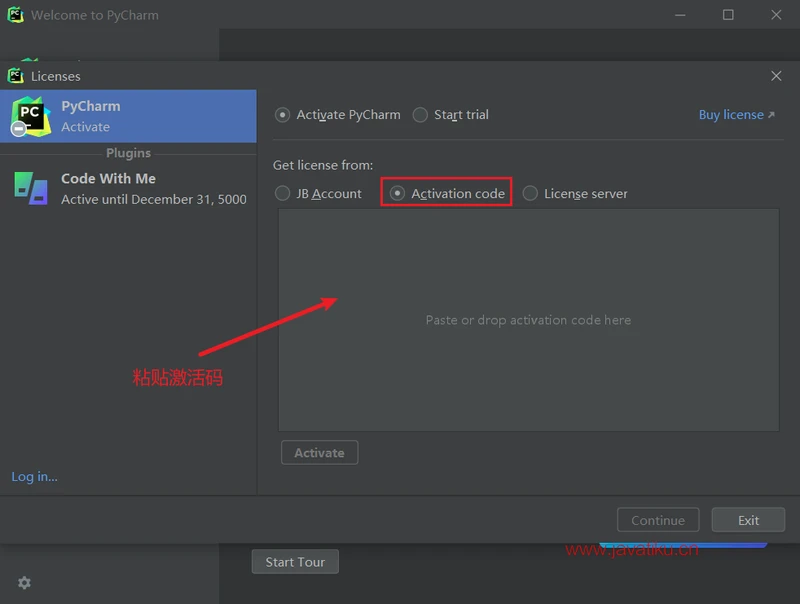800x604 pixels.
Task: Click the PyCharm product icon in Licenses list
Action: click(x=30, y=116)
